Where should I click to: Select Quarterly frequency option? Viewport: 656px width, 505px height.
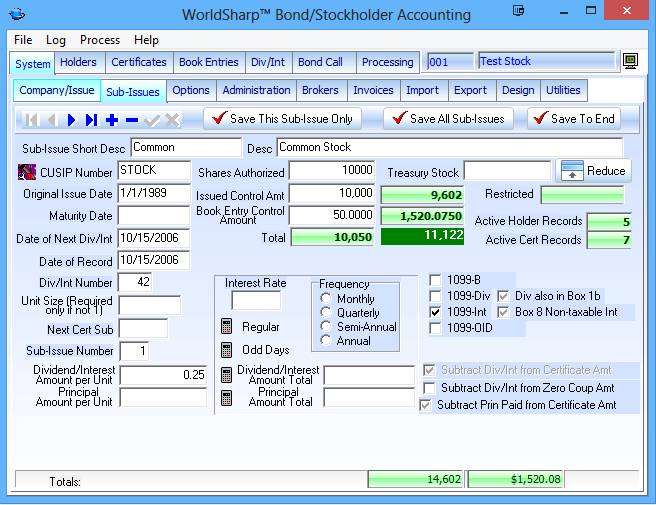(326, 312)
